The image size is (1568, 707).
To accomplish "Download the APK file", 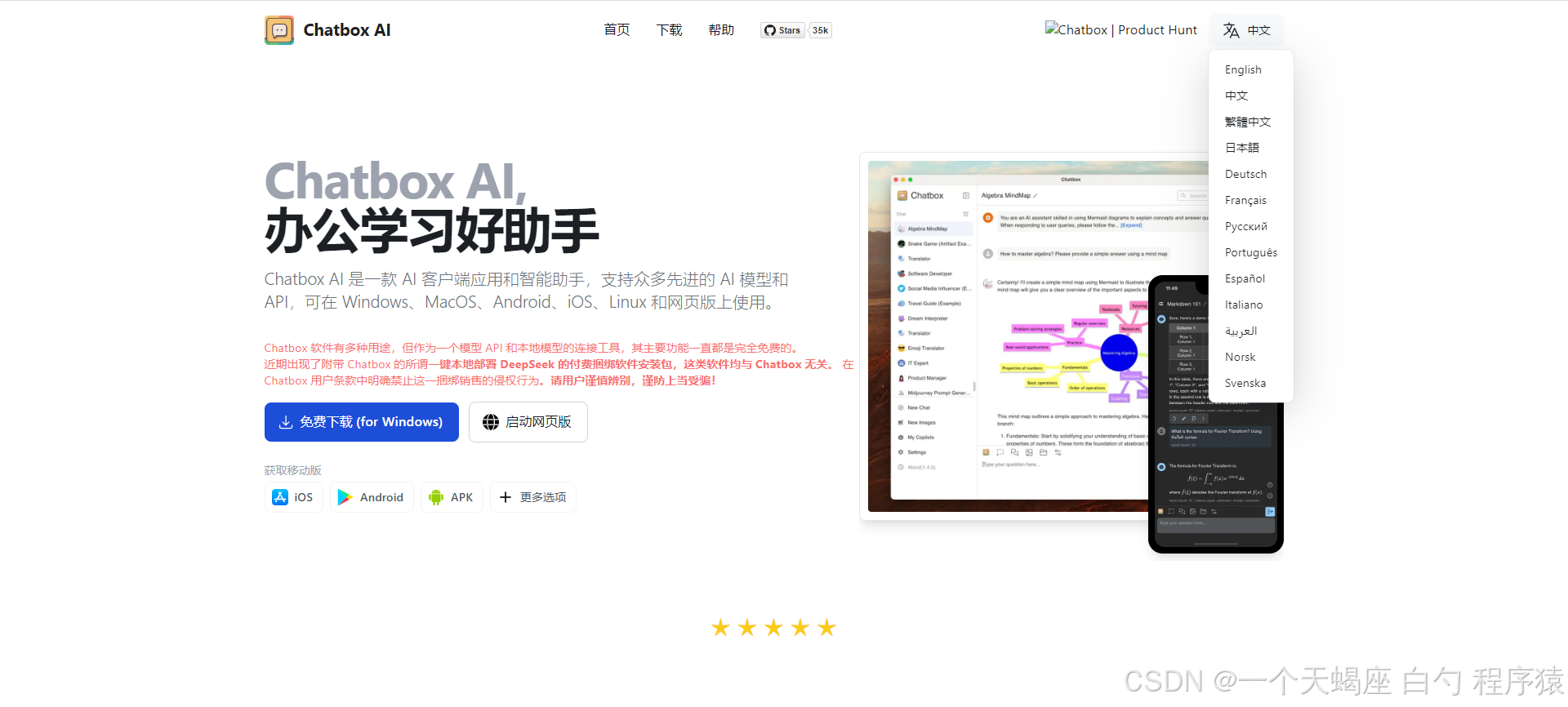I will (x=452, y=497).
